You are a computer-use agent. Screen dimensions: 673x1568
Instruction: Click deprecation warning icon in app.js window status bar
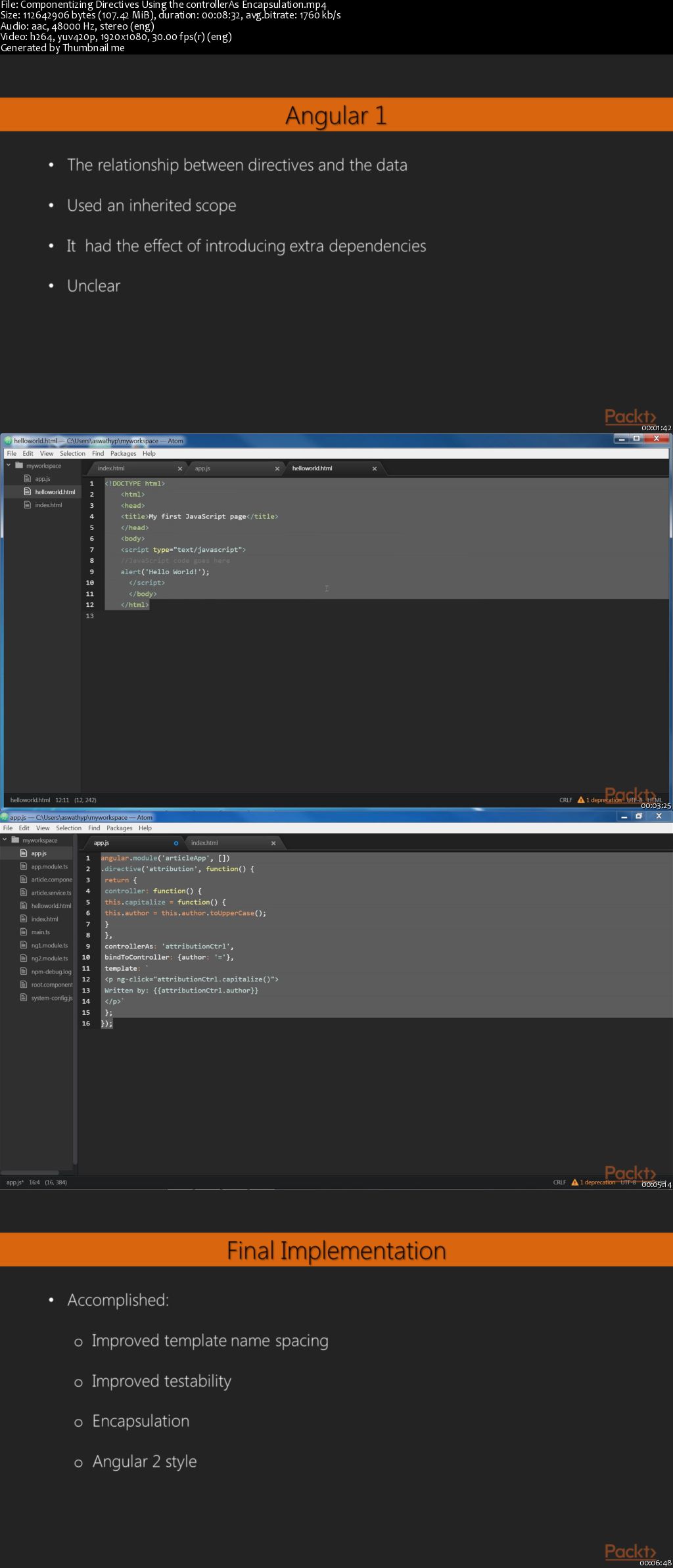click(x=575, y=1182)
